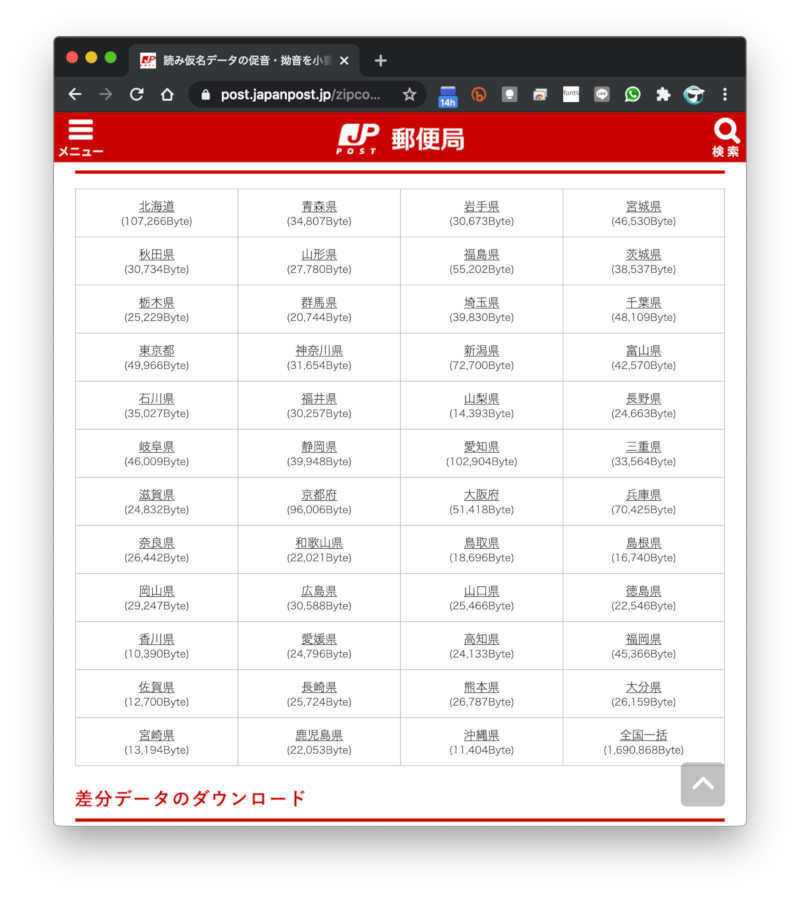The width and height of the screenshot is (800, 897).
Task: Open a new browser tab
Action: tap(380, 61)
